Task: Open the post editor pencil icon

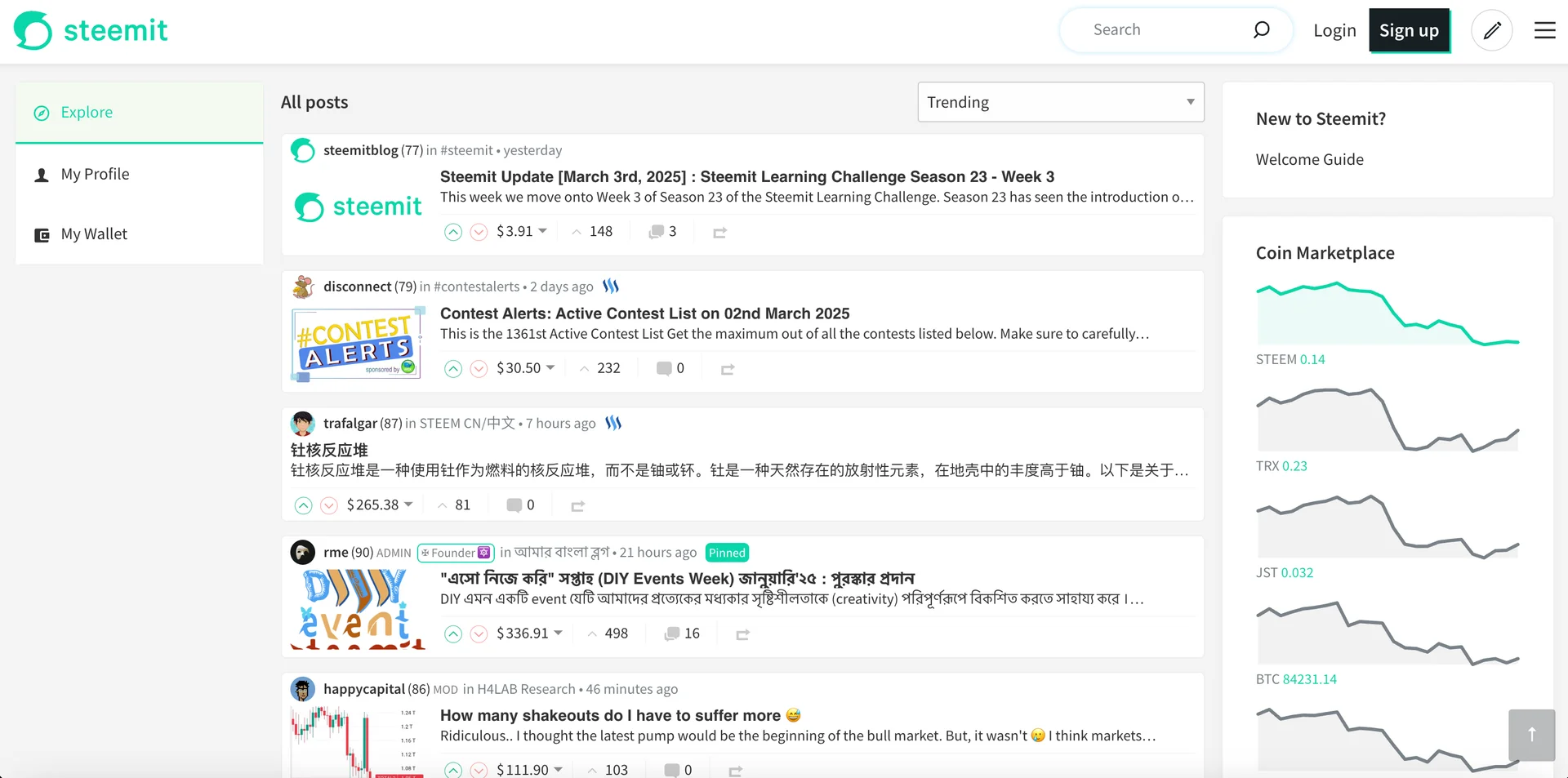Action: [x=1492, y=29]
